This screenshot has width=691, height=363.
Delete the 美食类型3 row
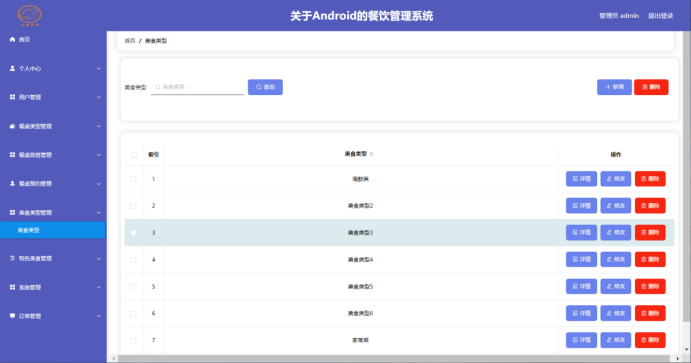click(x=650, y=233)
